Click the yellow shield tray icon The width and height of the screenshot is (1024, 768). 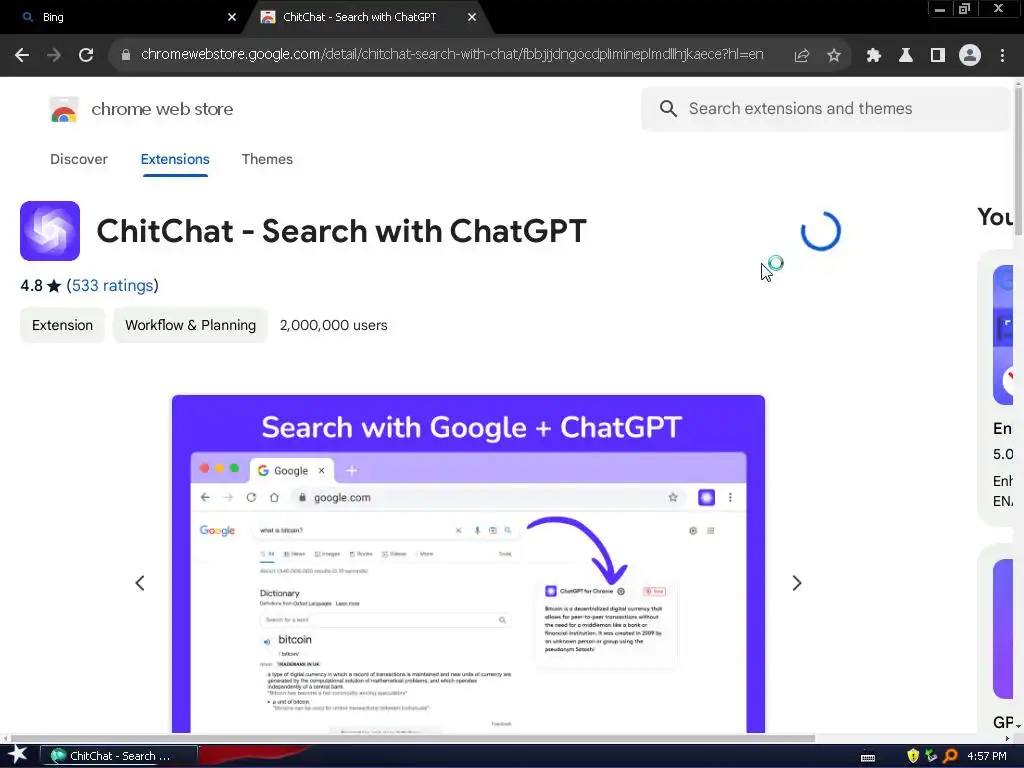click(913, 756)
